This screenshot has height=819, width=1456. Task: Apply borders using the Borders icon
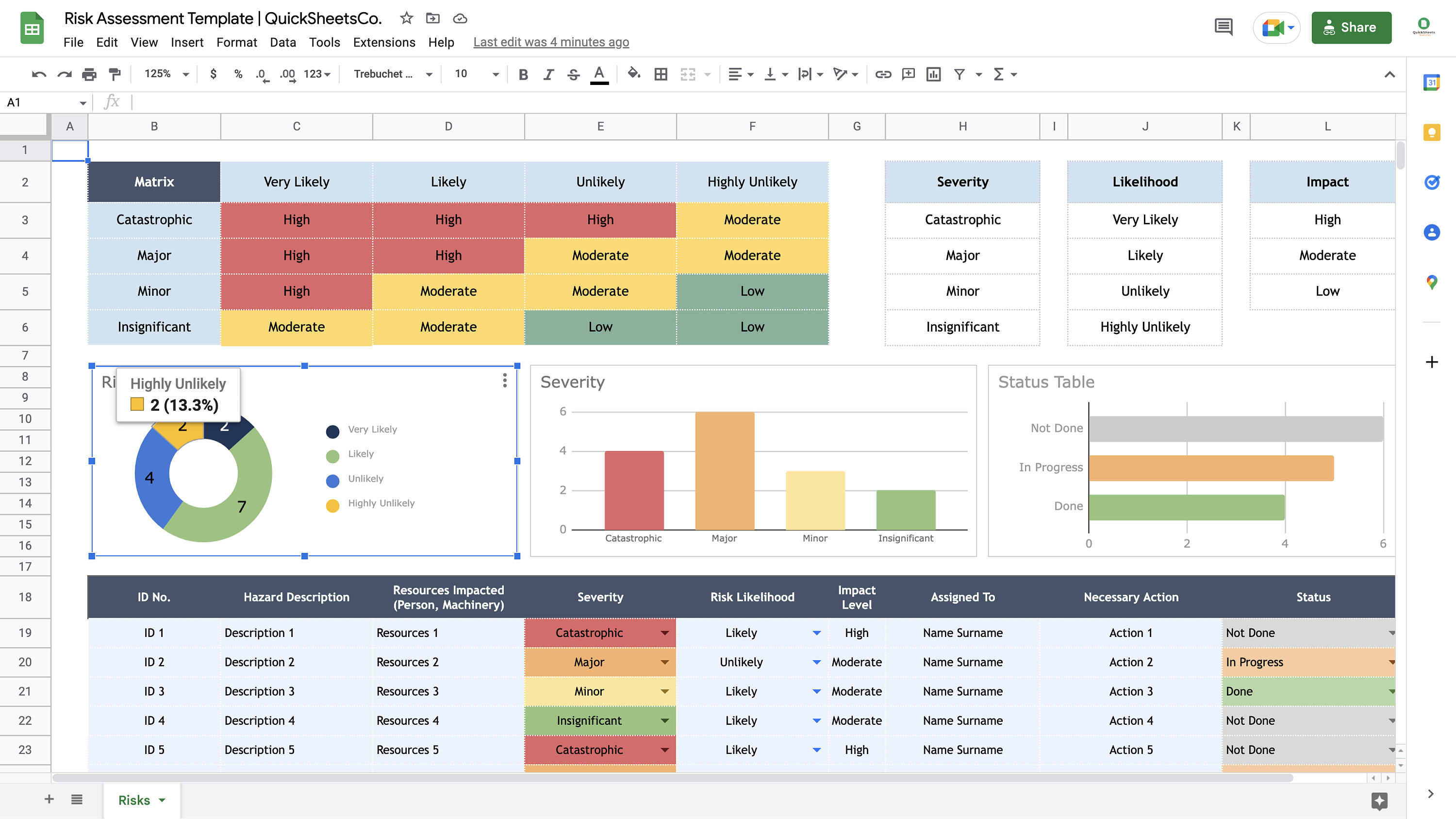point(661,73)
